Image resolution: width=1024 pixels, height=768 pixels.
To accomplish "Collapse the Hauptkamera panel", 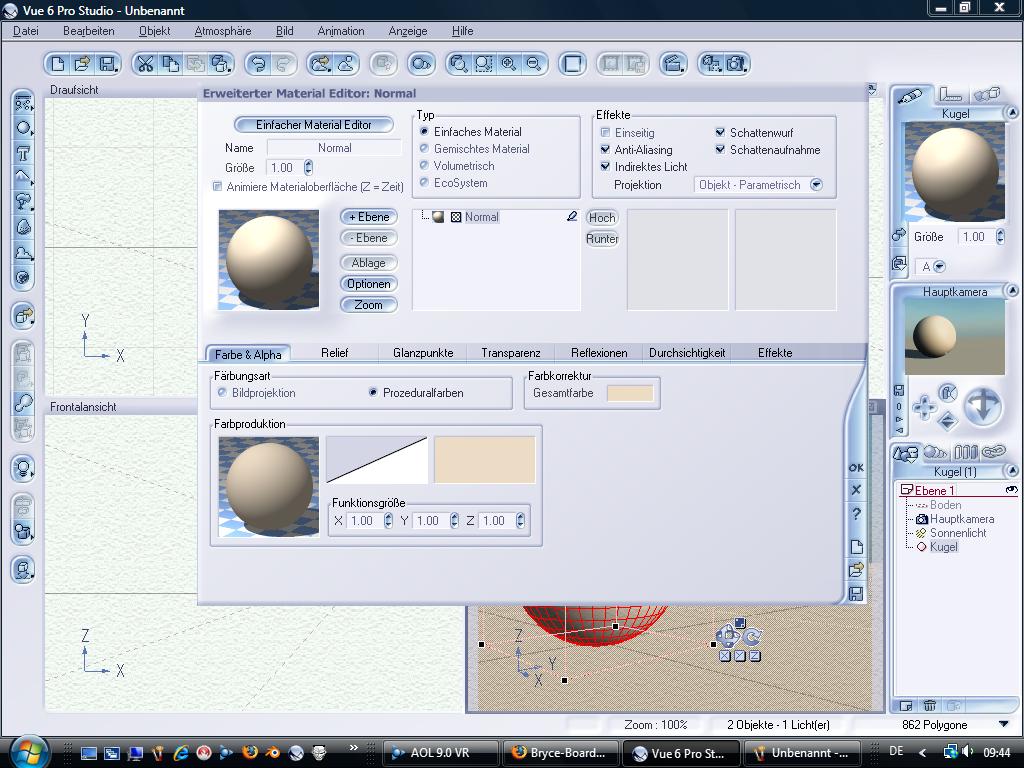I will pyautogui.click(x=1012, y=290).
